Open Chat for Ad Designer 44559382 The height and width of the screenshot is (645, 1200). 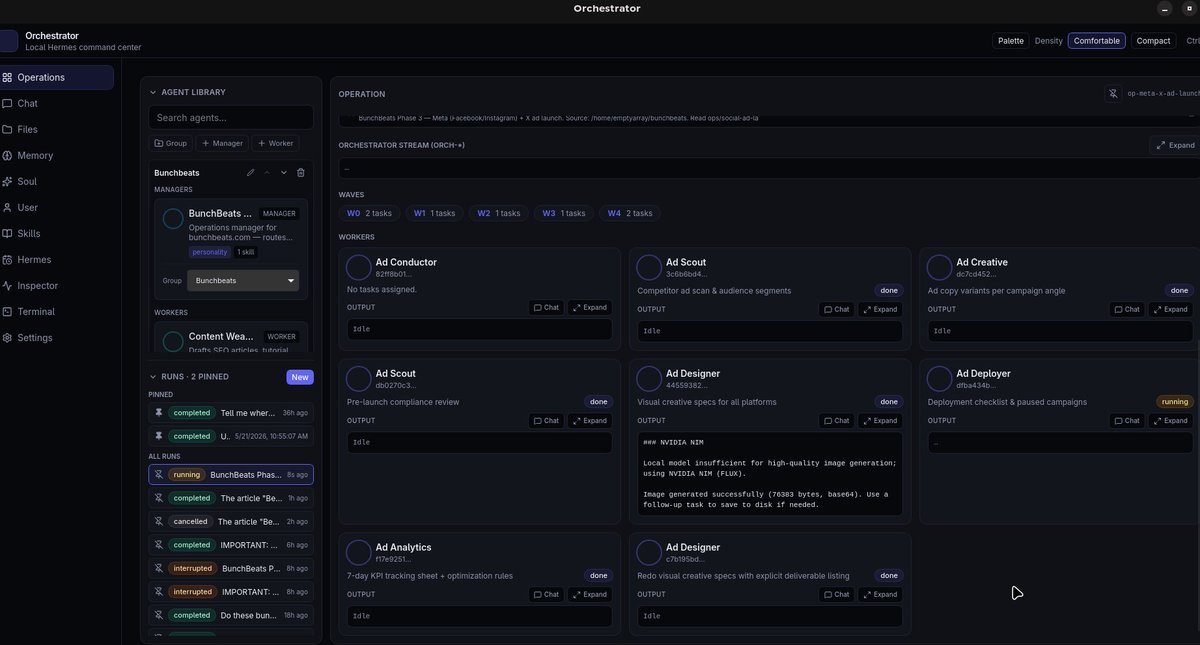[836, 420]
